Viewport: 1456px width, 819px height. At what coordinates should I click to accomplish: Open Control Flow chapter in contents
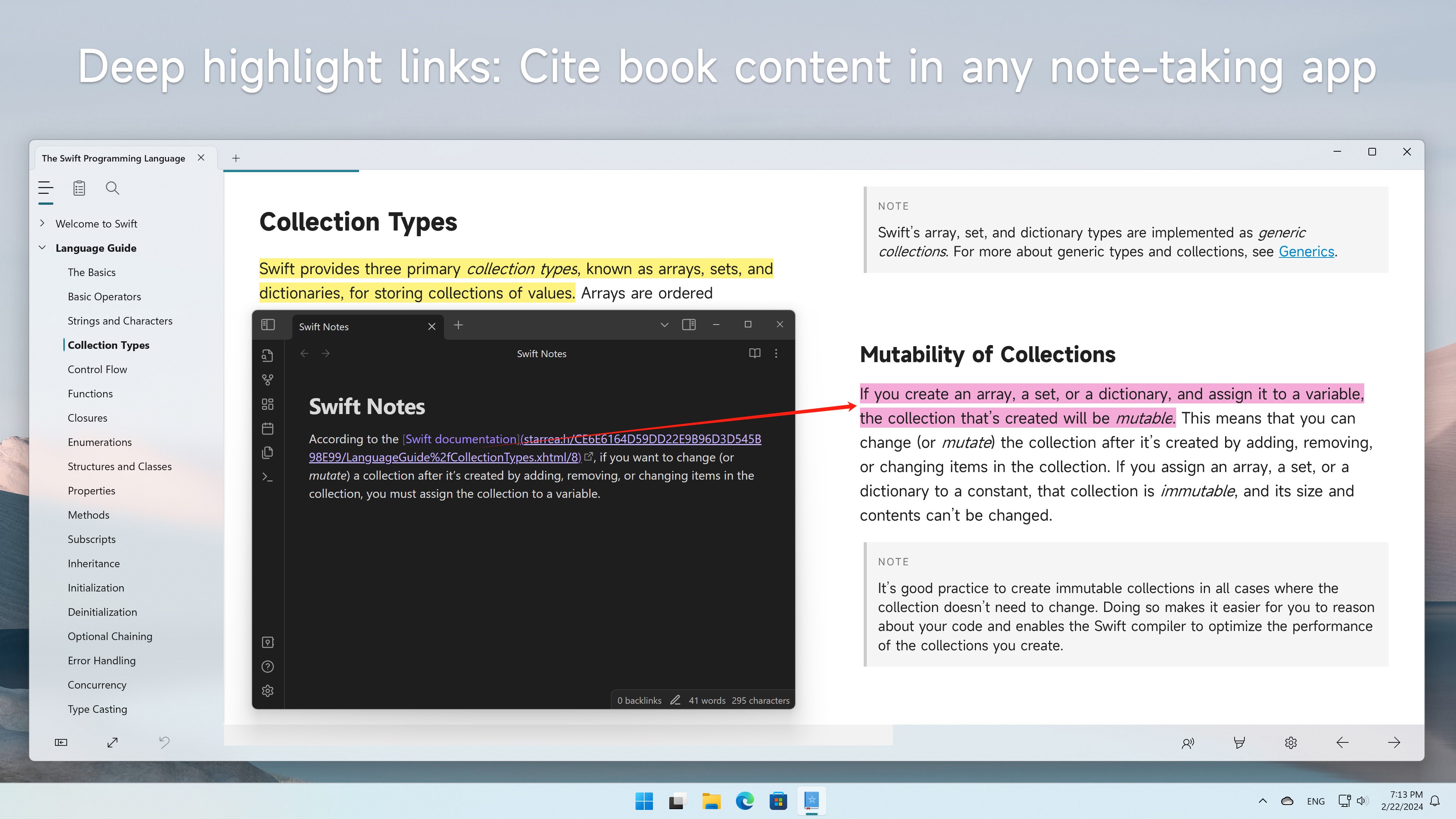tap(97, 369)
